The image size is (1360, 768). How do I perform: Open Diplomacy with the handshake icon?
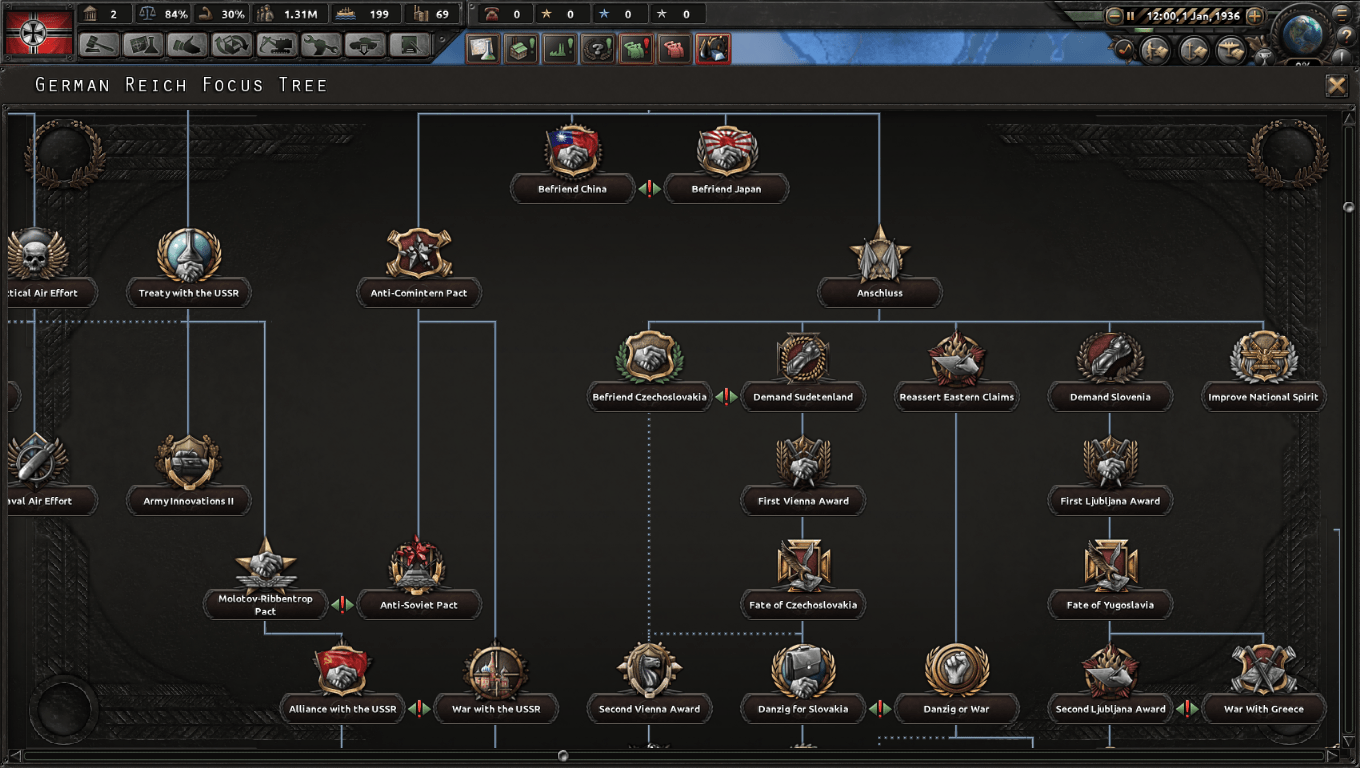(x=187, y=45)
